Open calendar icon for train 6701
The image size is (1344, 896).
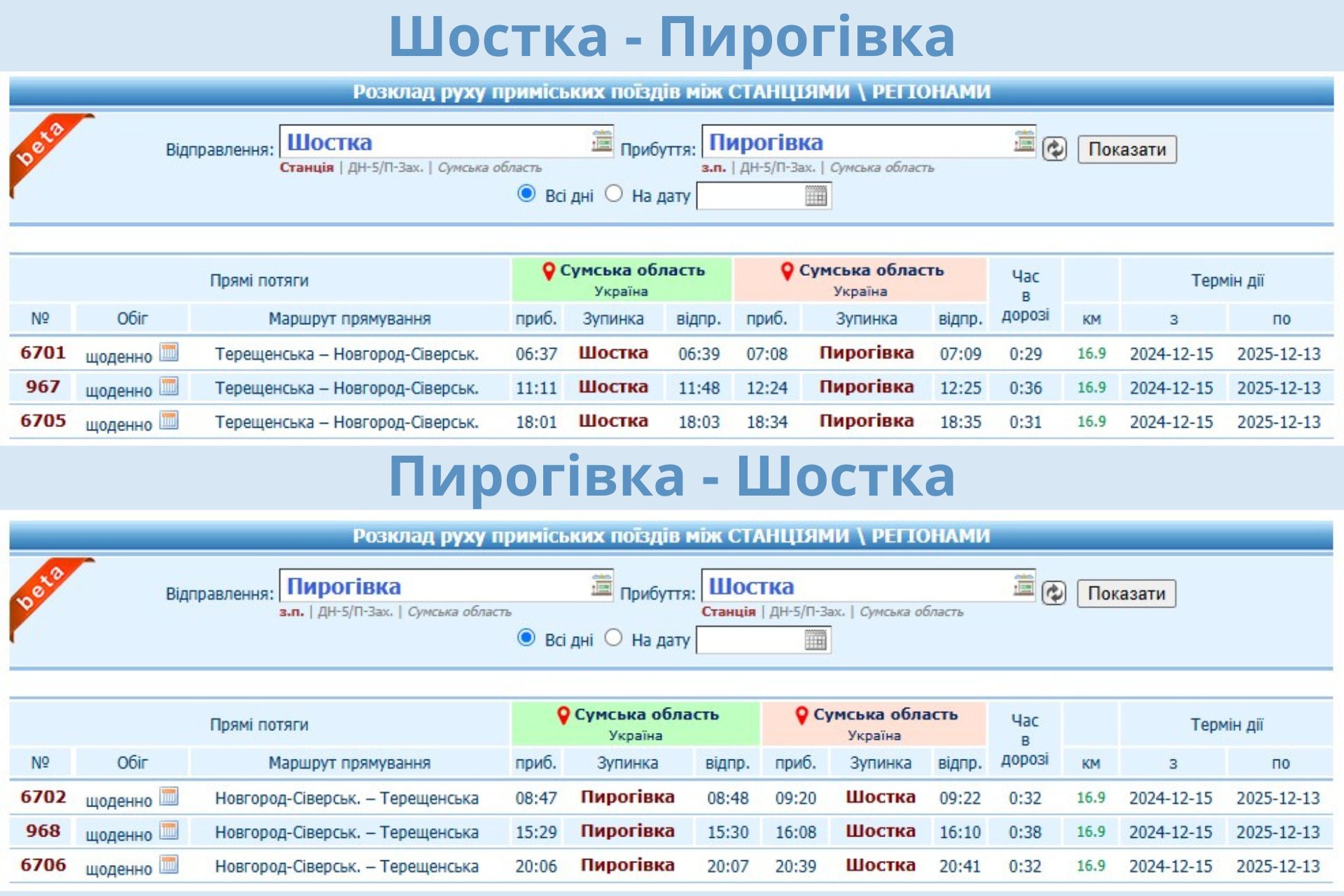[169, 352]
